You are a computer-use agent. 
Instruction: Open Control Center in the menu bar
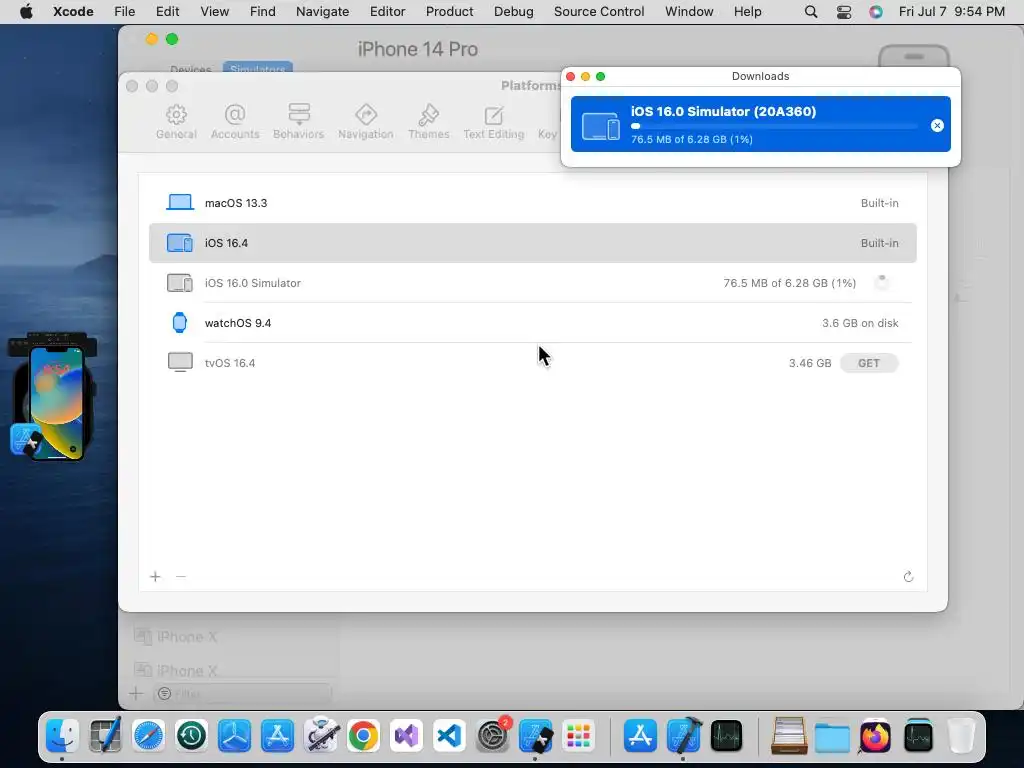(x=844, y=12)
